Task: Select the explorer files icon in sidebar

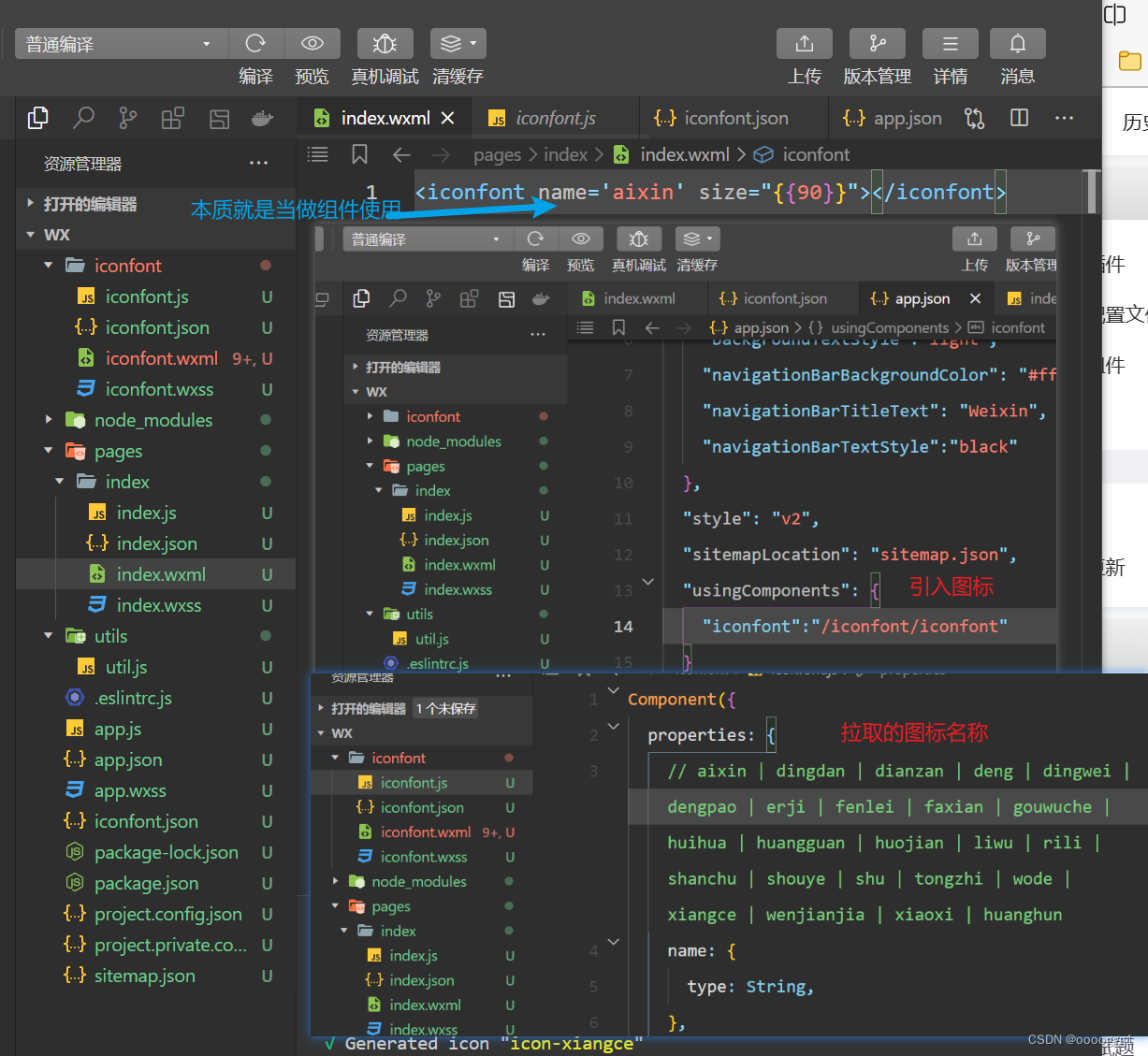Action: [38, 118]
